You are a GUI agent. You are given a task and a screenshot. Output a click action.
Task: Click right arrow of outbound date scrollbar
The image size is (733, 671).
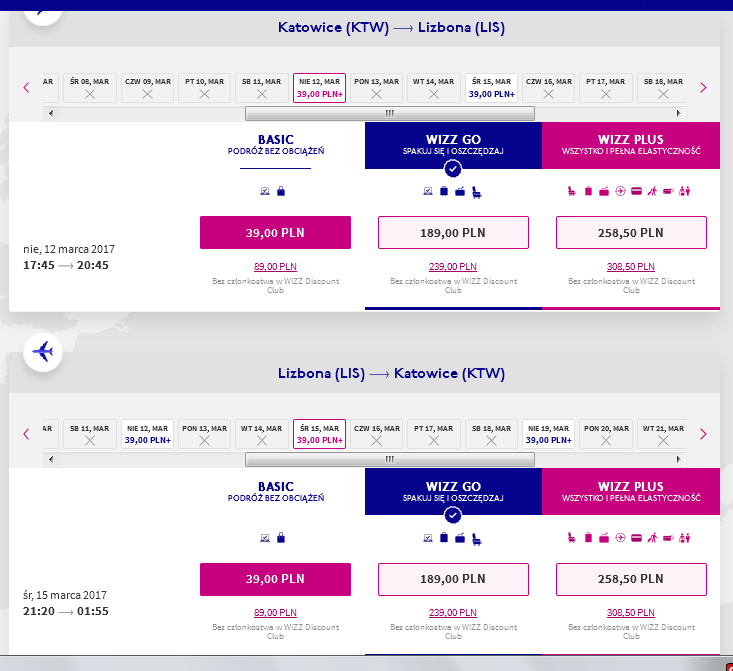pos(679,113)
